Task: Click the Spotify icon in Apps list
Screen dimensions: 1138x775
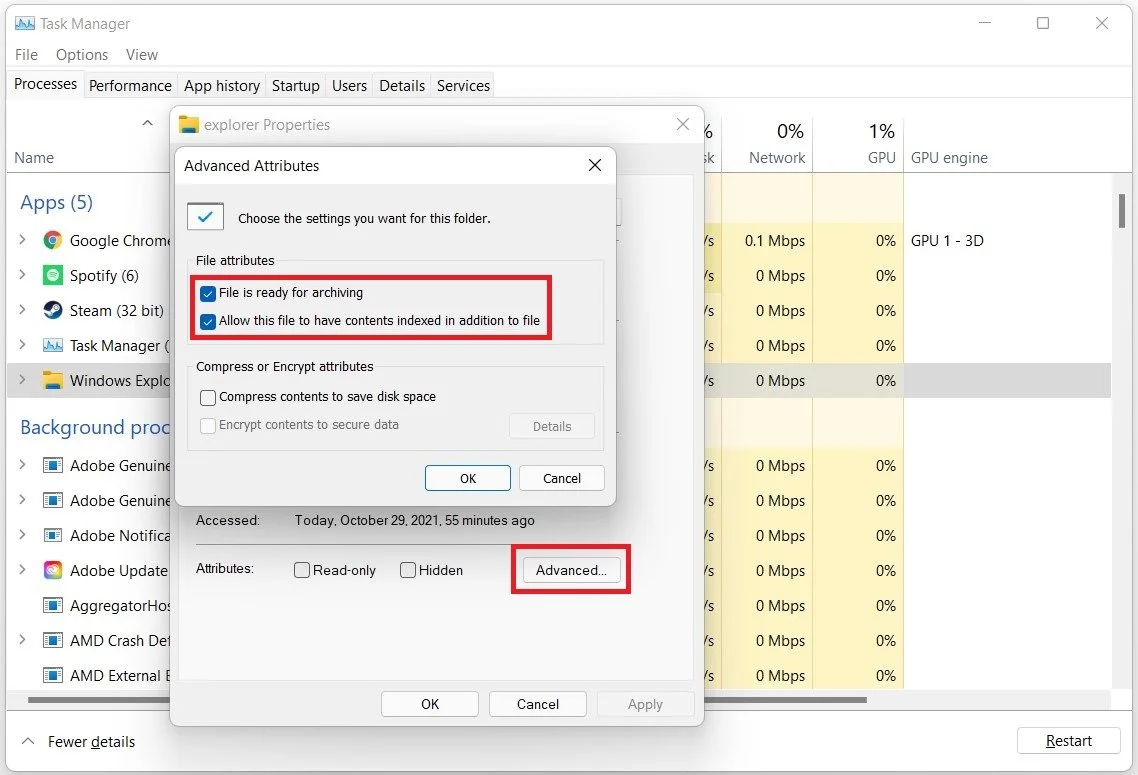Action: pyautogui.click(x=51, y=275)
